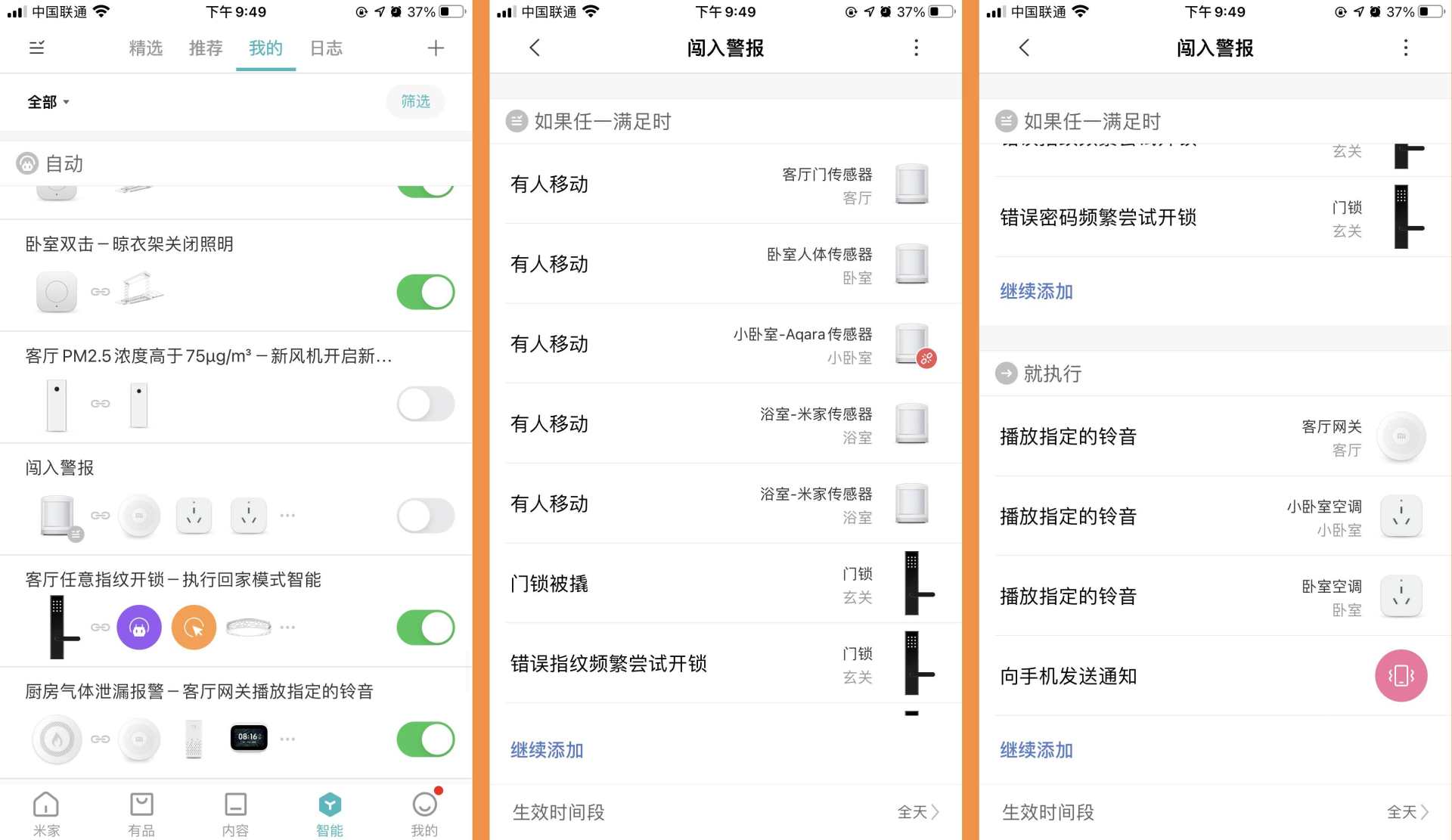Click the + button to add new automation
Screen dimensions: 1452x840
(436, 48)
